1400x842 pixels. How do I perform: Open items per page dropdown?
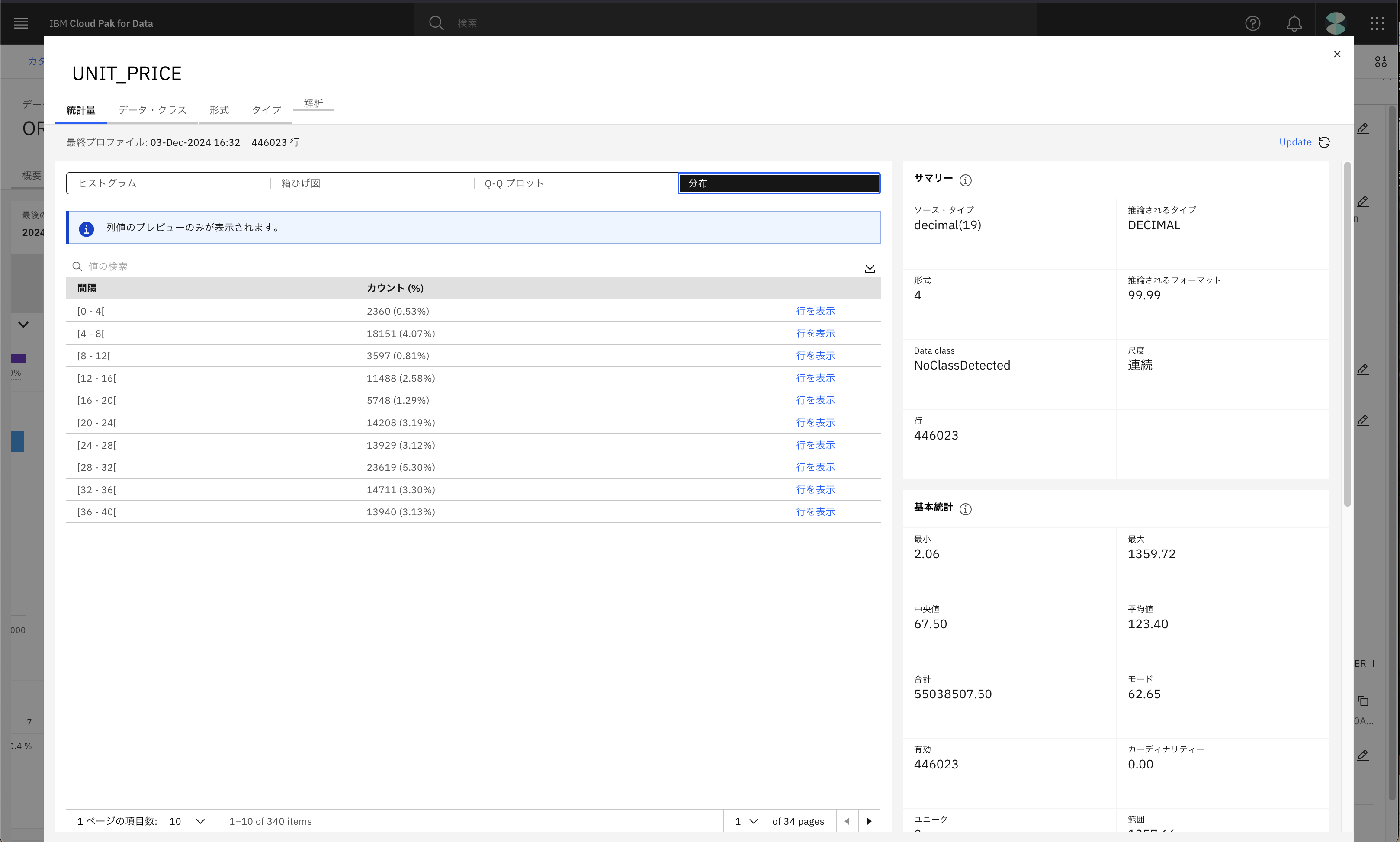point(187,821)
